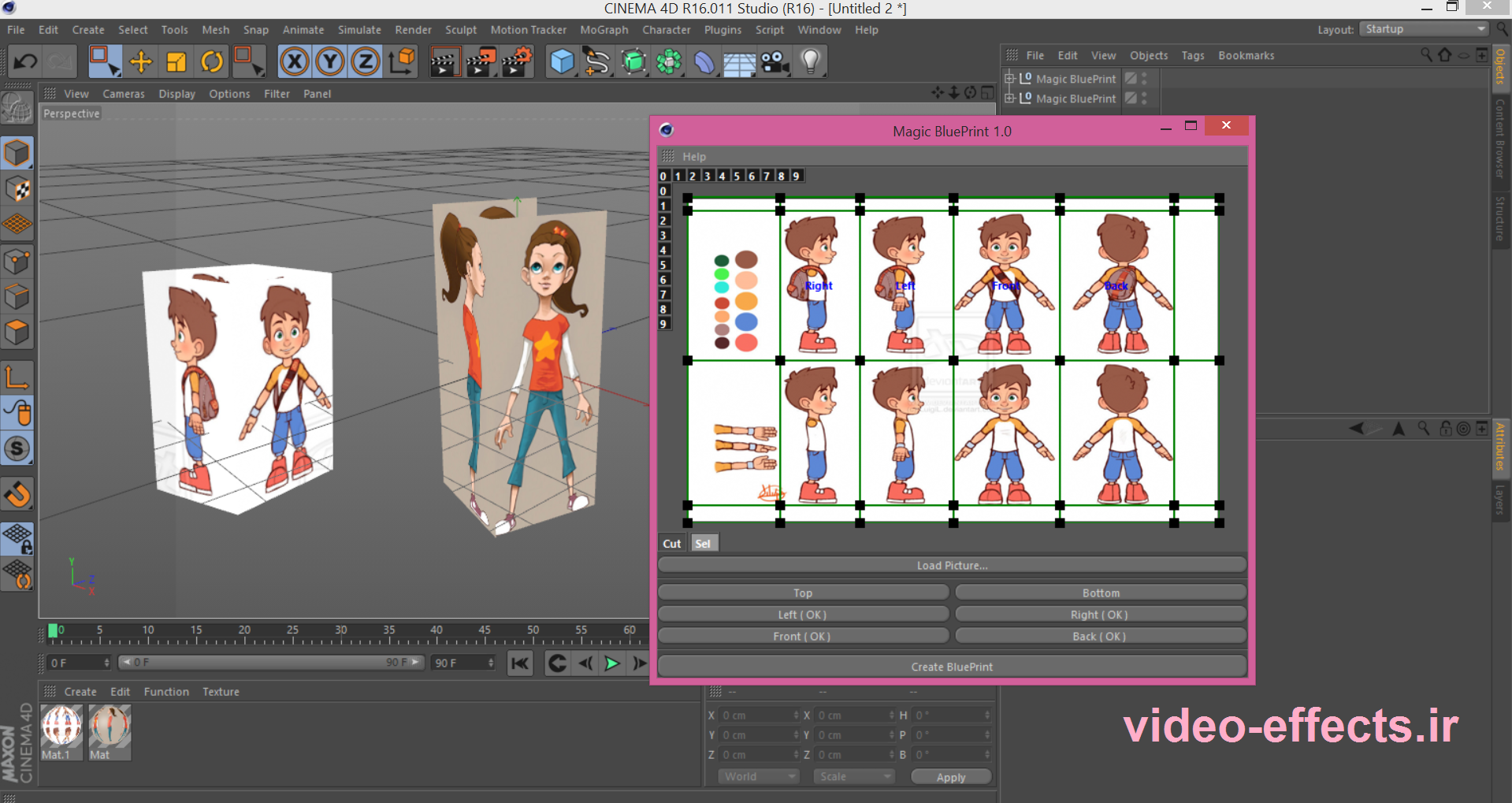This screenshot has height=803, width=1512.
Task: Open the Plugins menu
Action: 723,30
